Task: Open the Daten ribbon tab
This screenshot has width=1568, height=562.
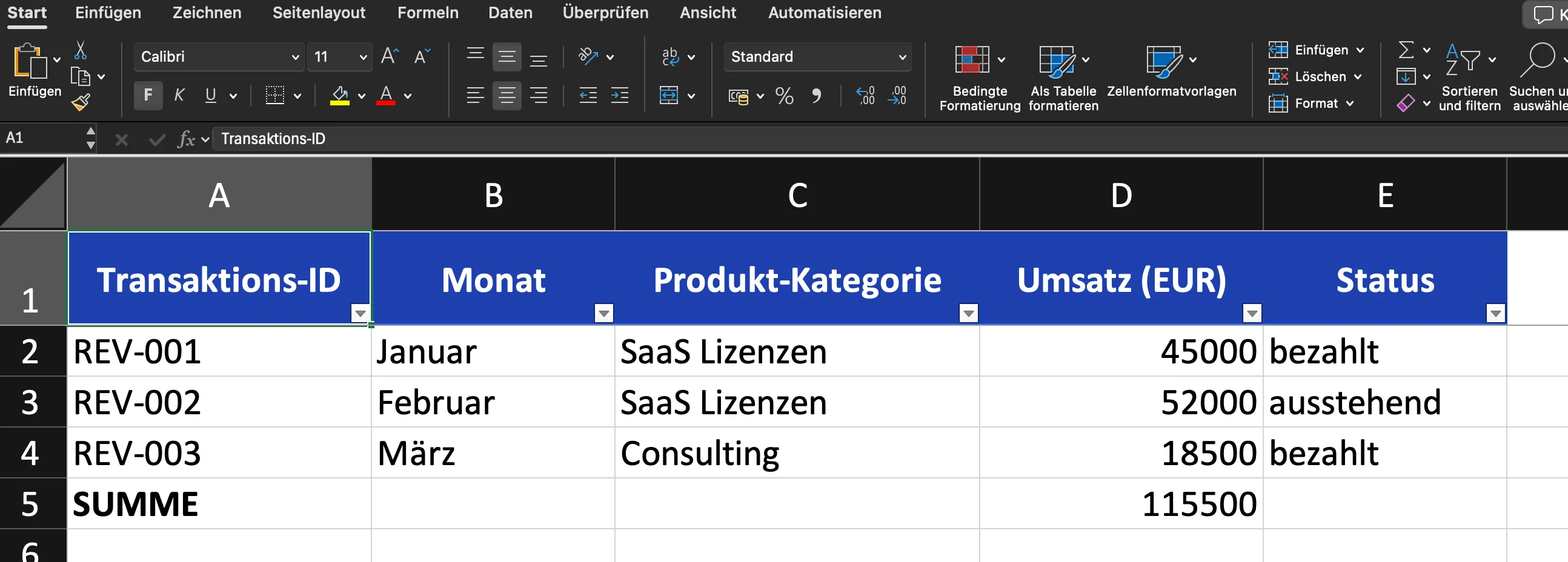Action: pyautogui.click(x=510, y=12)
